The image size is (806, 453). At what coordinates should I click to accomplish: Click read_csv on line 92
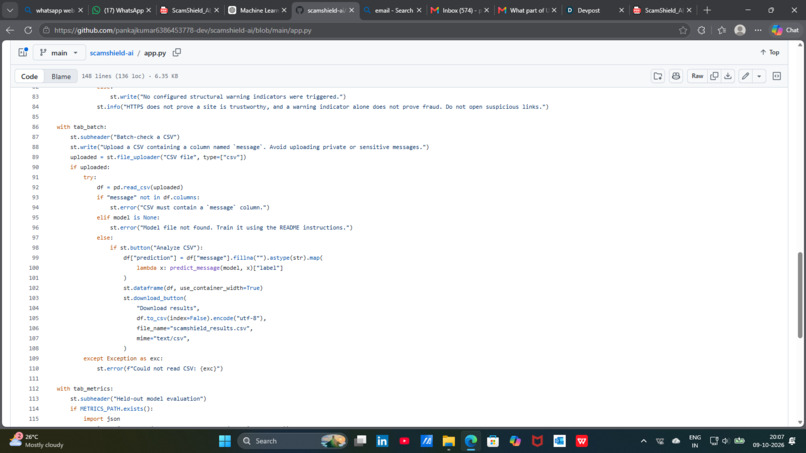pos(137,187)
